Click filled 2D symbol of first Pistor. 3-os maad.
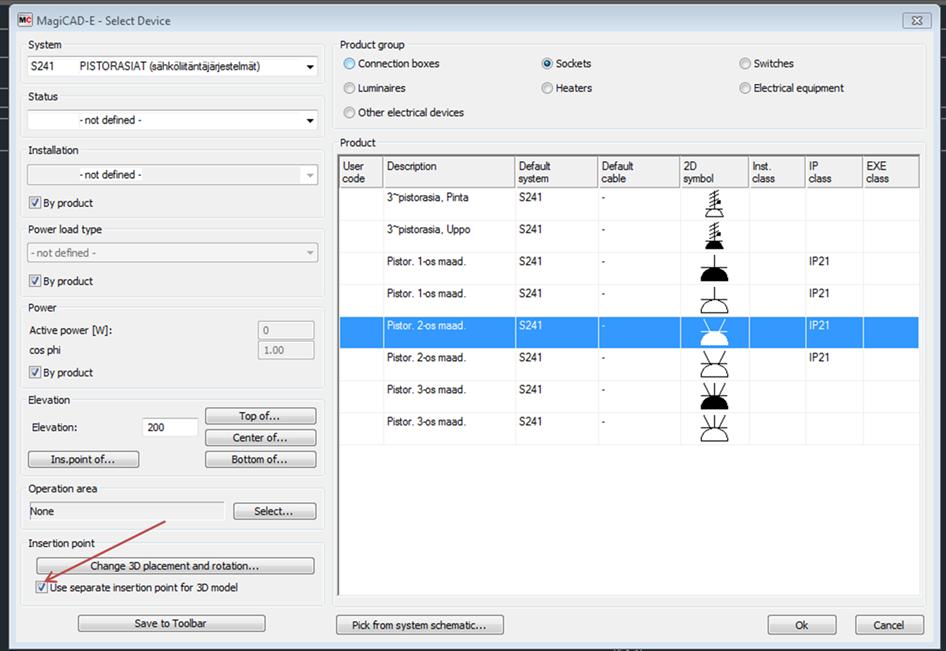This screenshot has height=651, width=946. click(x=714, y=396)
